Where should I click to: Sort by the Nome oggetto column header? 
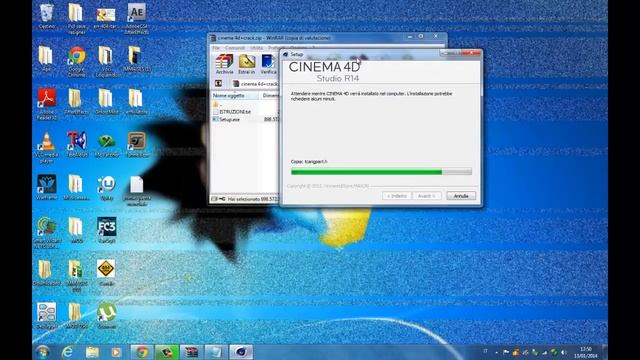point(235,96)
